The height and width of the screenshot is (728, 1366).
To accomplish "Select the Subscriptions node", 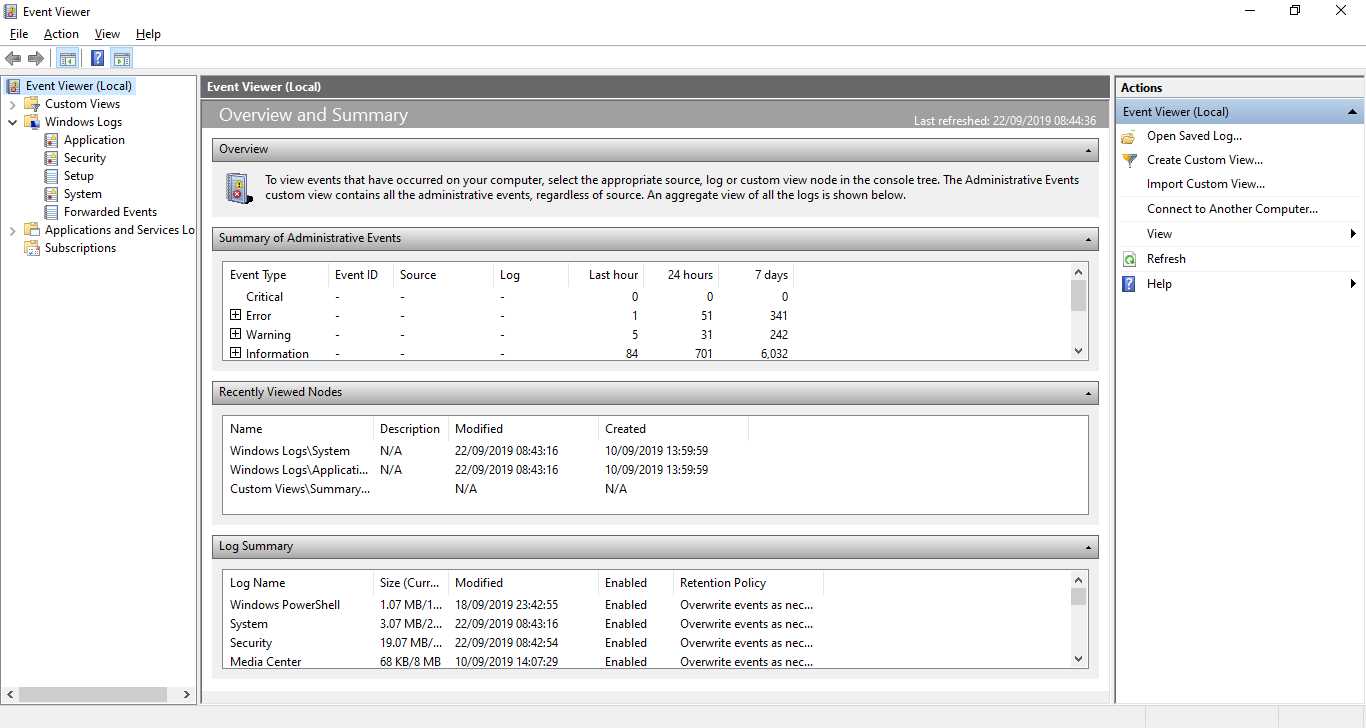I will (80, 248).
